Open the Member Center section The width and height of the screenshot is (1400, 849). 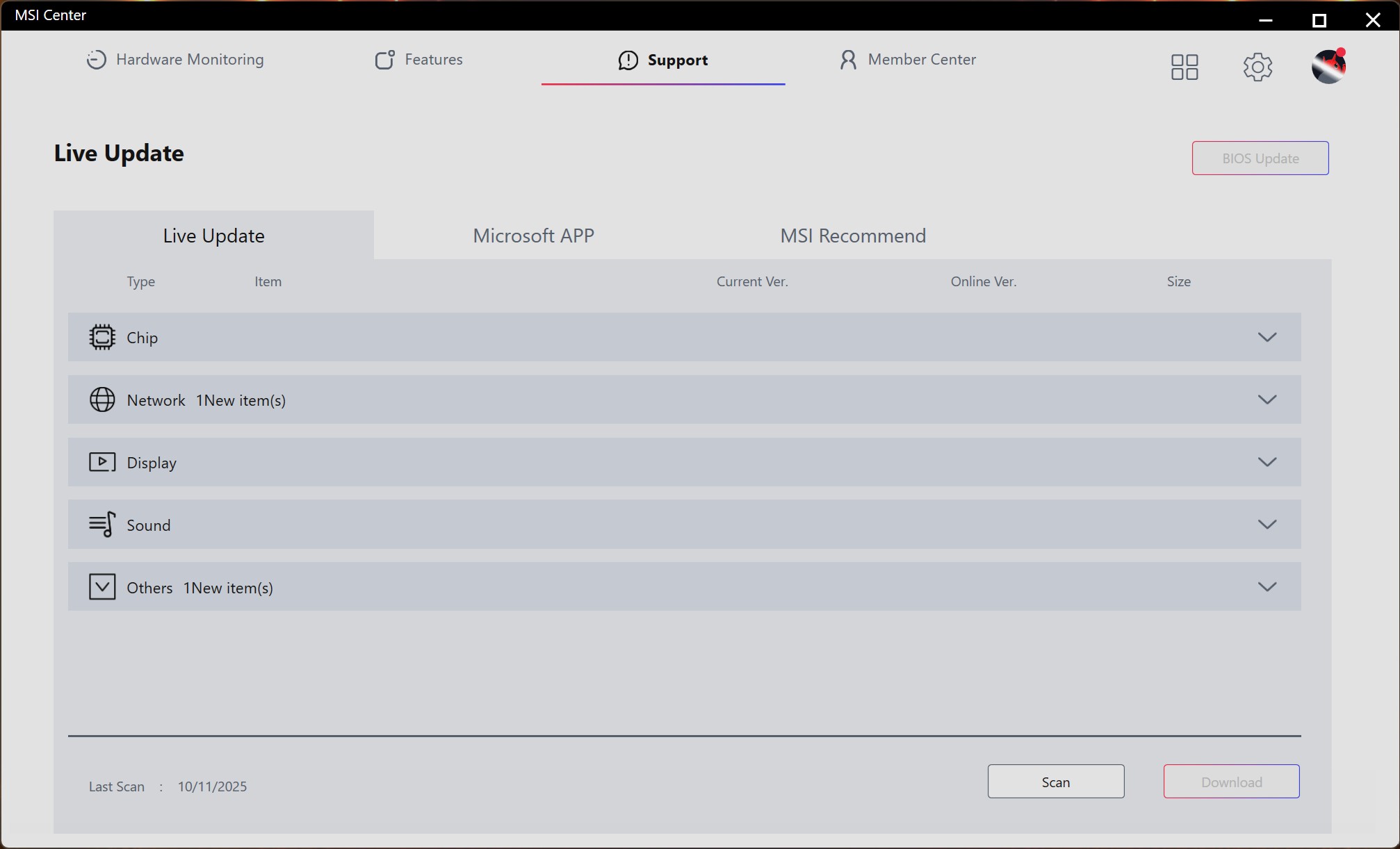click(x=908, y=60)
